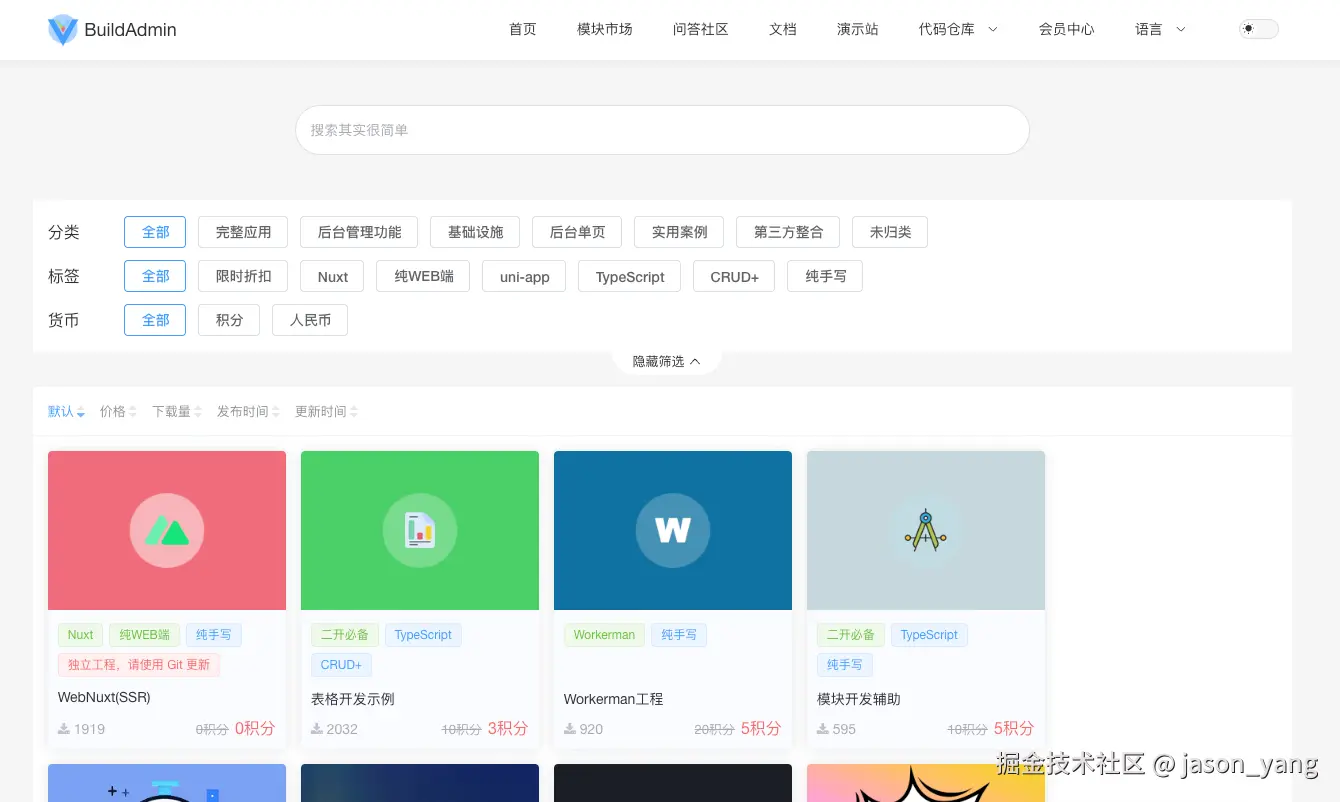Filter category by 完整应用
This screenshot has width=1340, height=802.
pyautogui.click(x=243, y=232)
